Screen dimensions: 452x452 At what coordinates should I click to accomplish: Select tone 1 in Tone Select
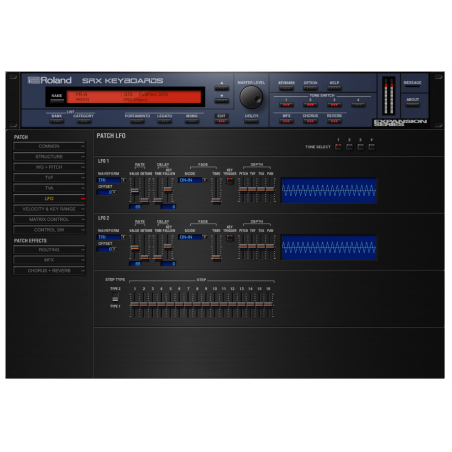(338, 147)
